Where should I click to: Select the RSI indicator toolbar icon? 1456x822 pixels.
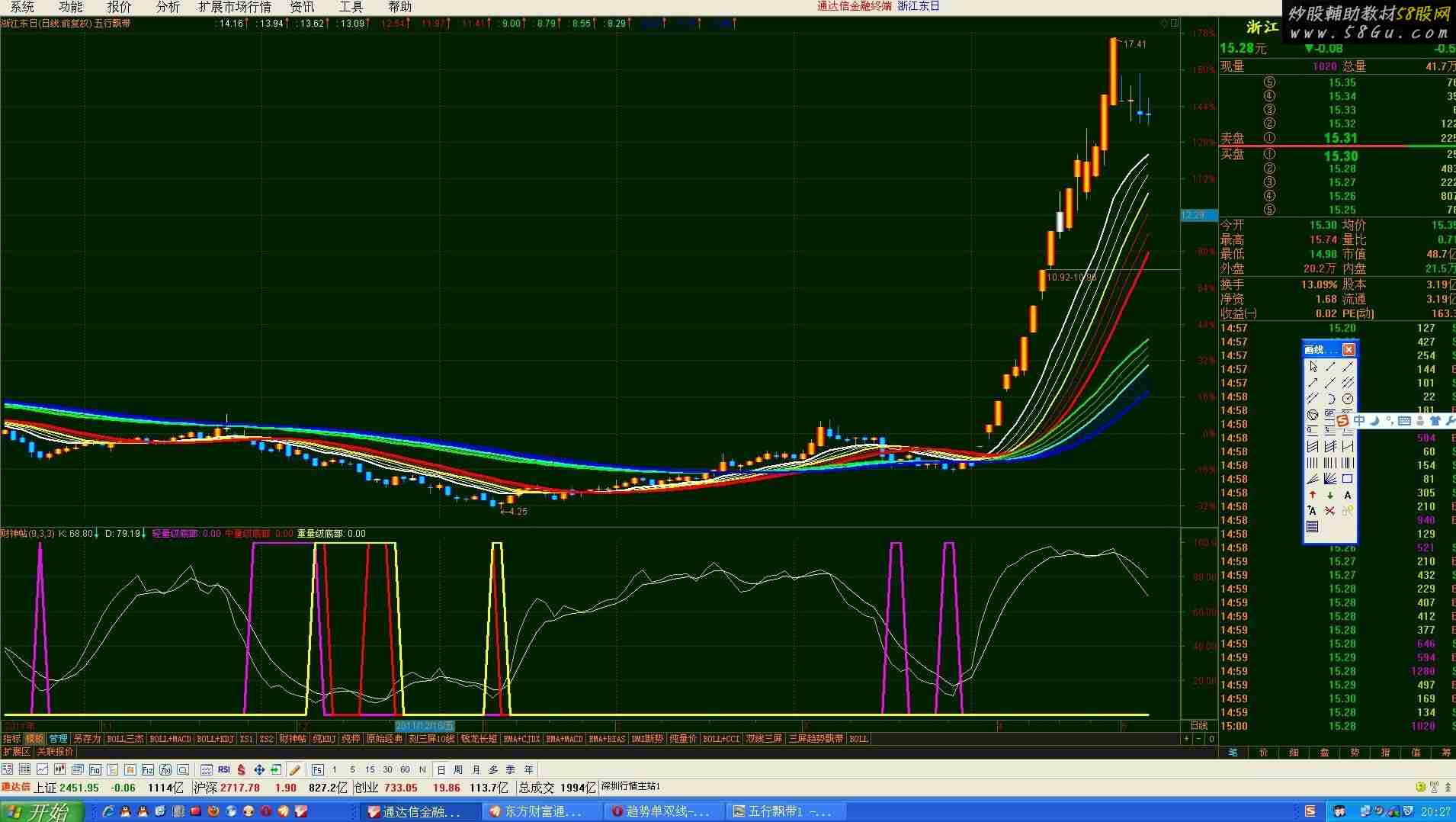pyautogui.click(x=224, y=769)
